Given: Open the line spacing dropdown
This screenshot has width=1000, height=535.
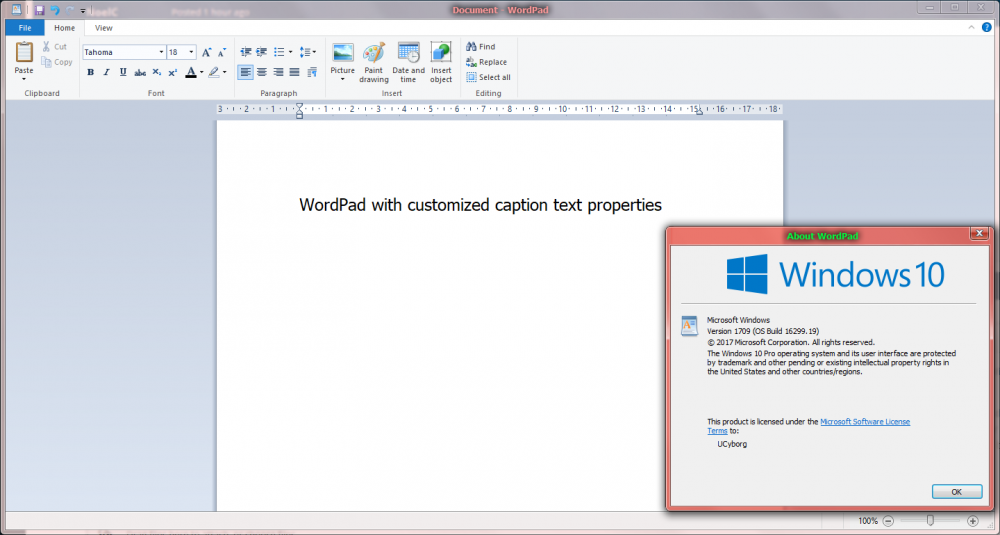Looking at the screenshot, I should (307, 52).
